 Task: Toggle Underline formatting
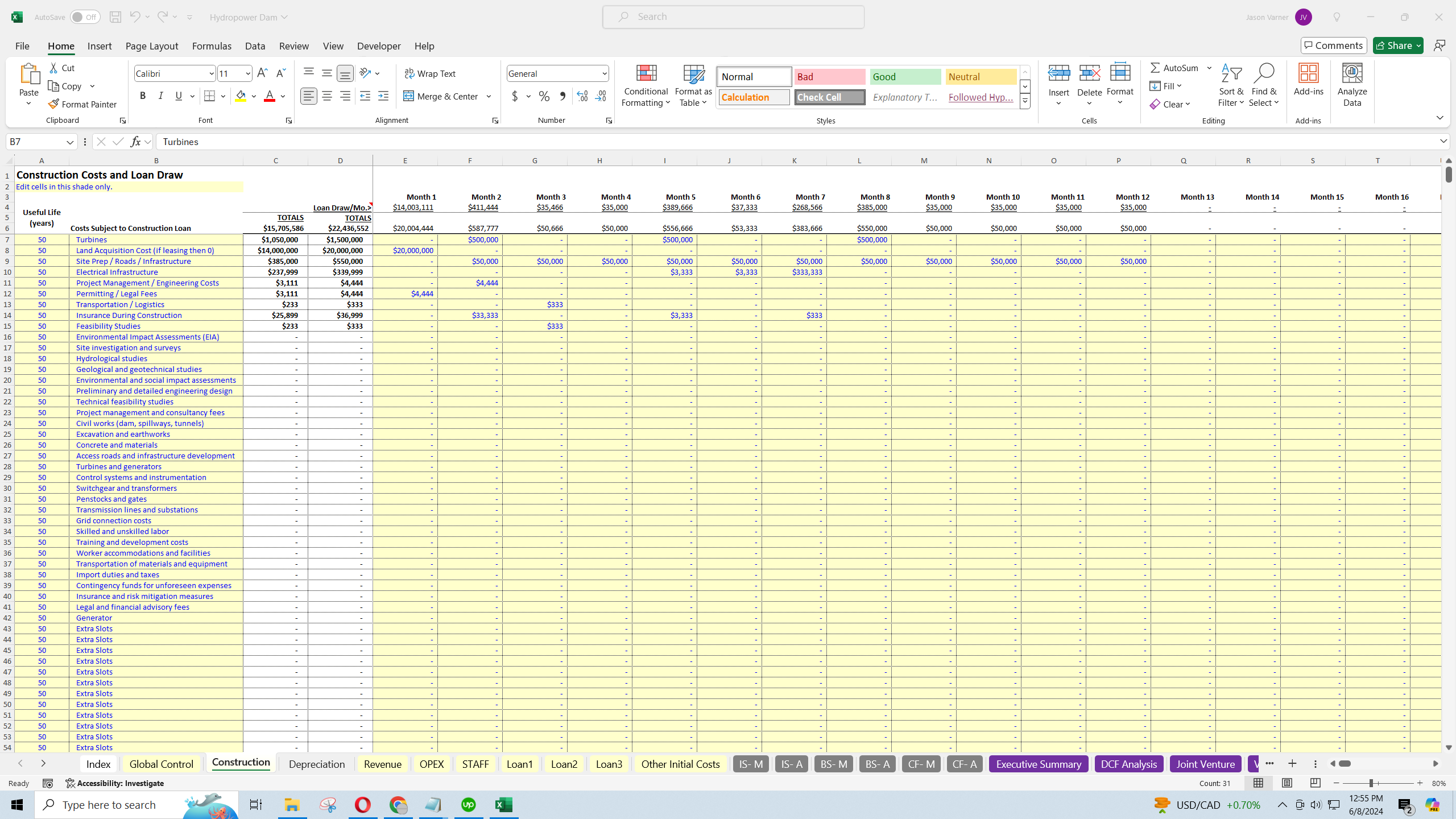pos(179,96)
